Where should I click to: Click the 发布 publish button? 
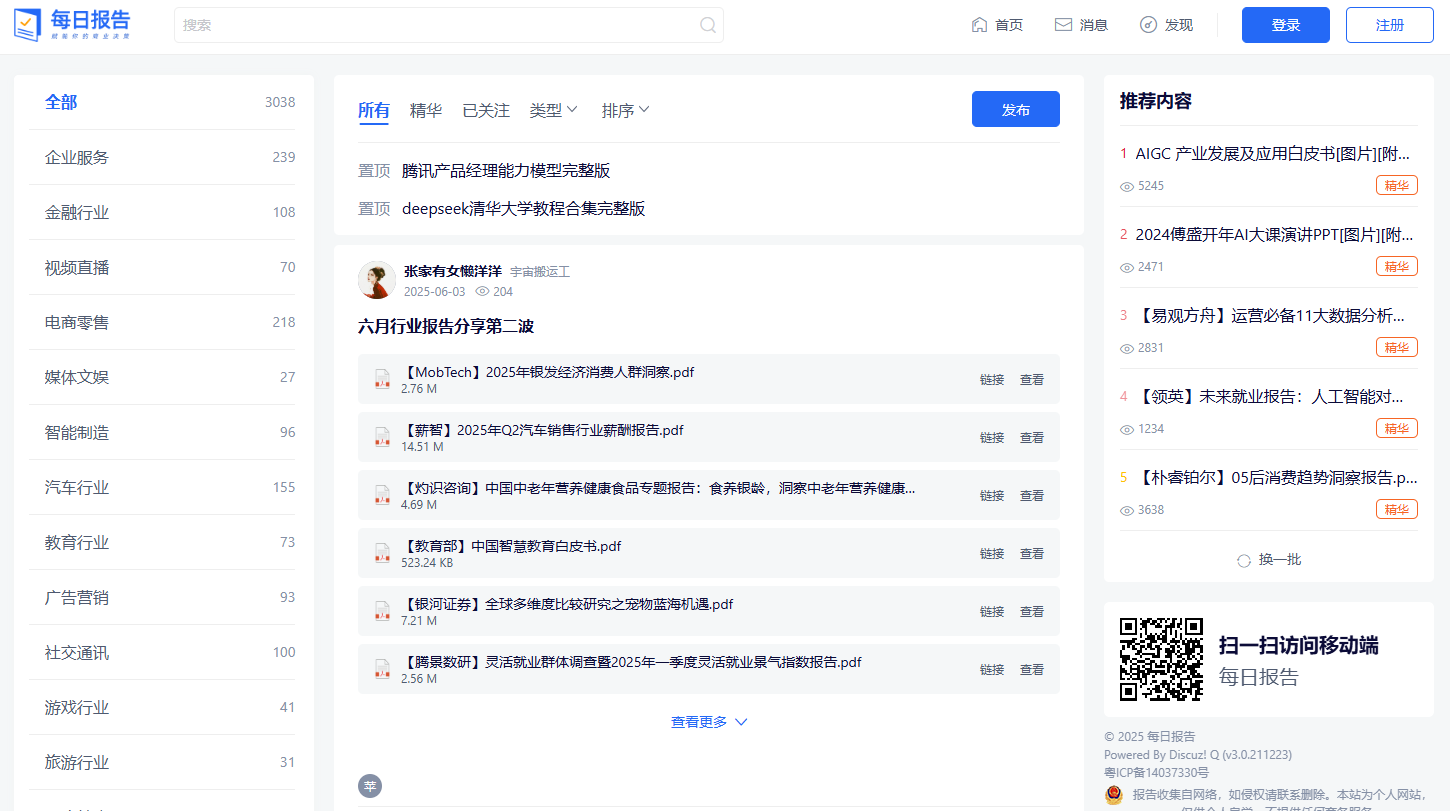pos(1015,110)
